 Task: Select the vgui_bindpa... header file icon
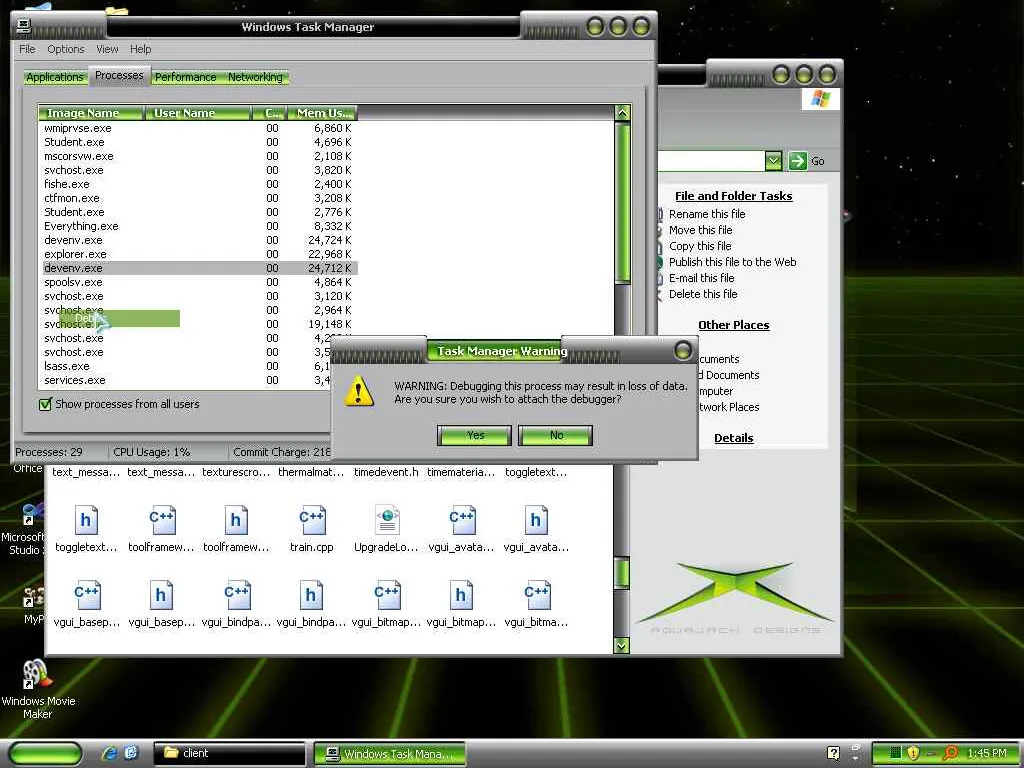click(311, 595)
